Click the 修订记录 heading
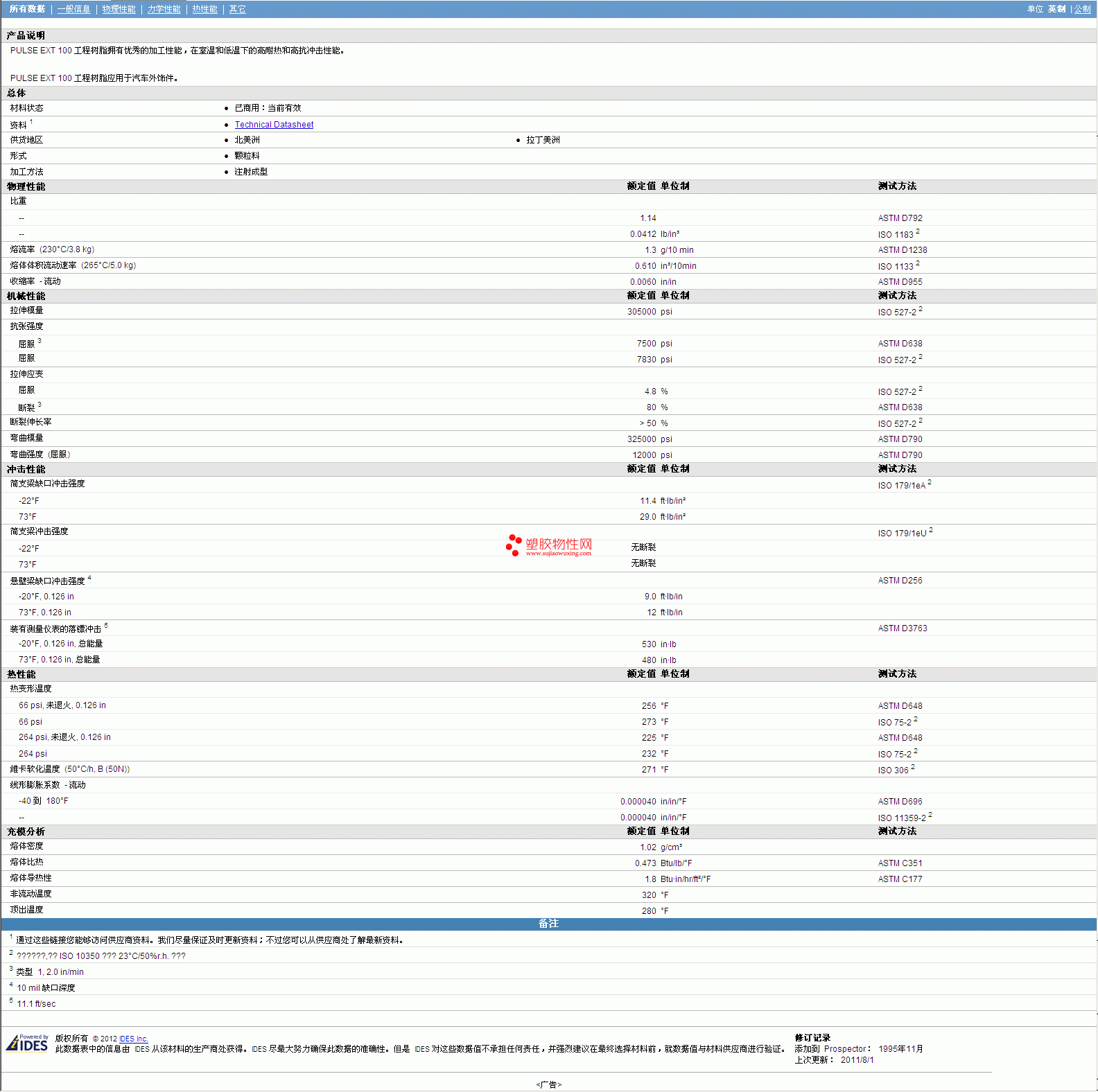1098x1092 pixels. click(x=812, y=1038)
